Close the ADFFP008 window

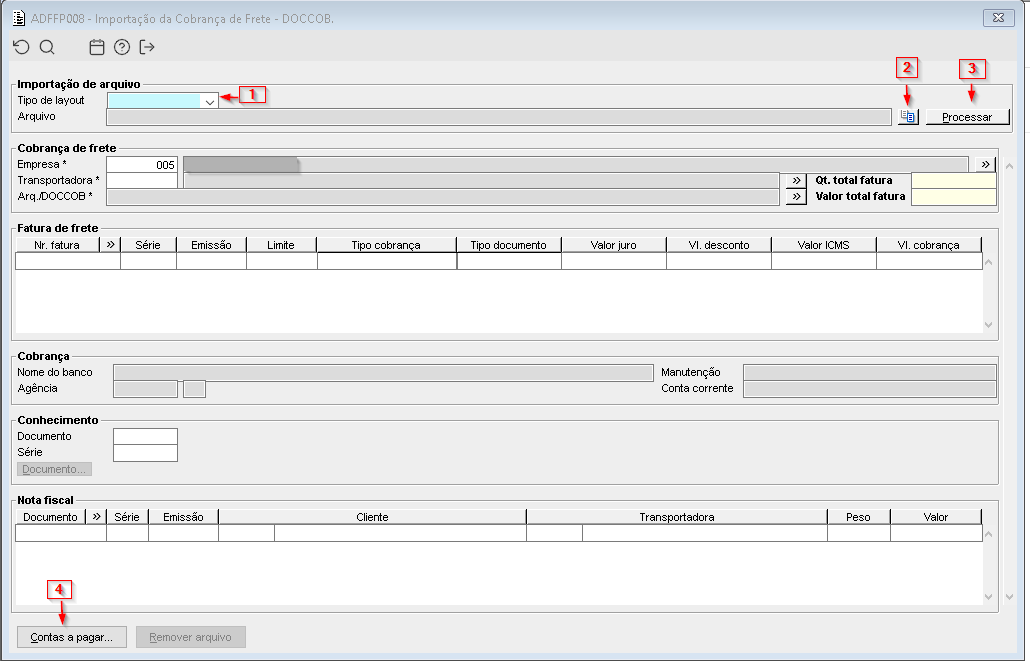998,18
